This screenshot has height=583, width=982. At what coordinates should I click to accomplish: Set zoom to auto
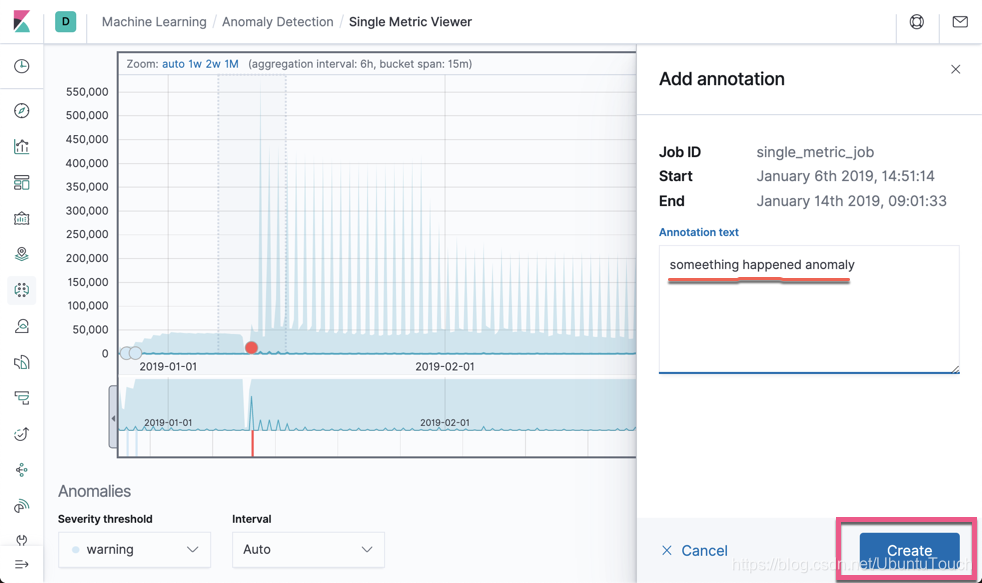[173, 64]
